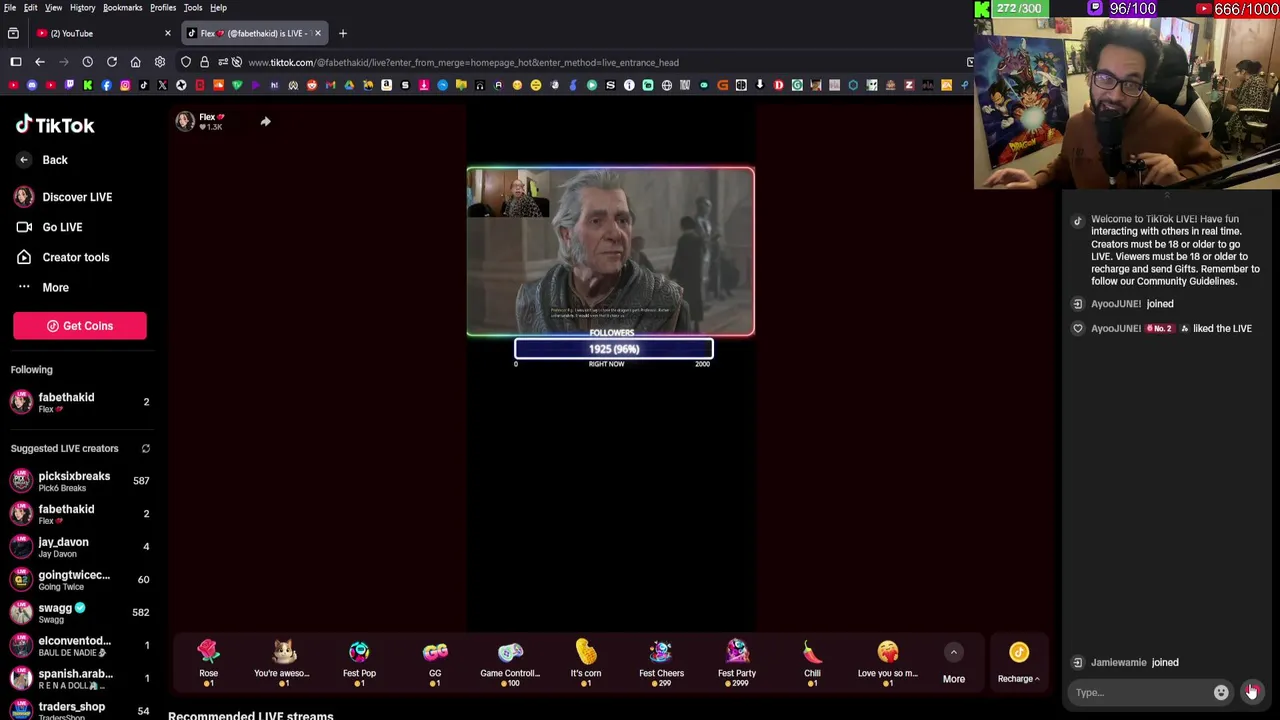Open the Profiles menu

163,7
